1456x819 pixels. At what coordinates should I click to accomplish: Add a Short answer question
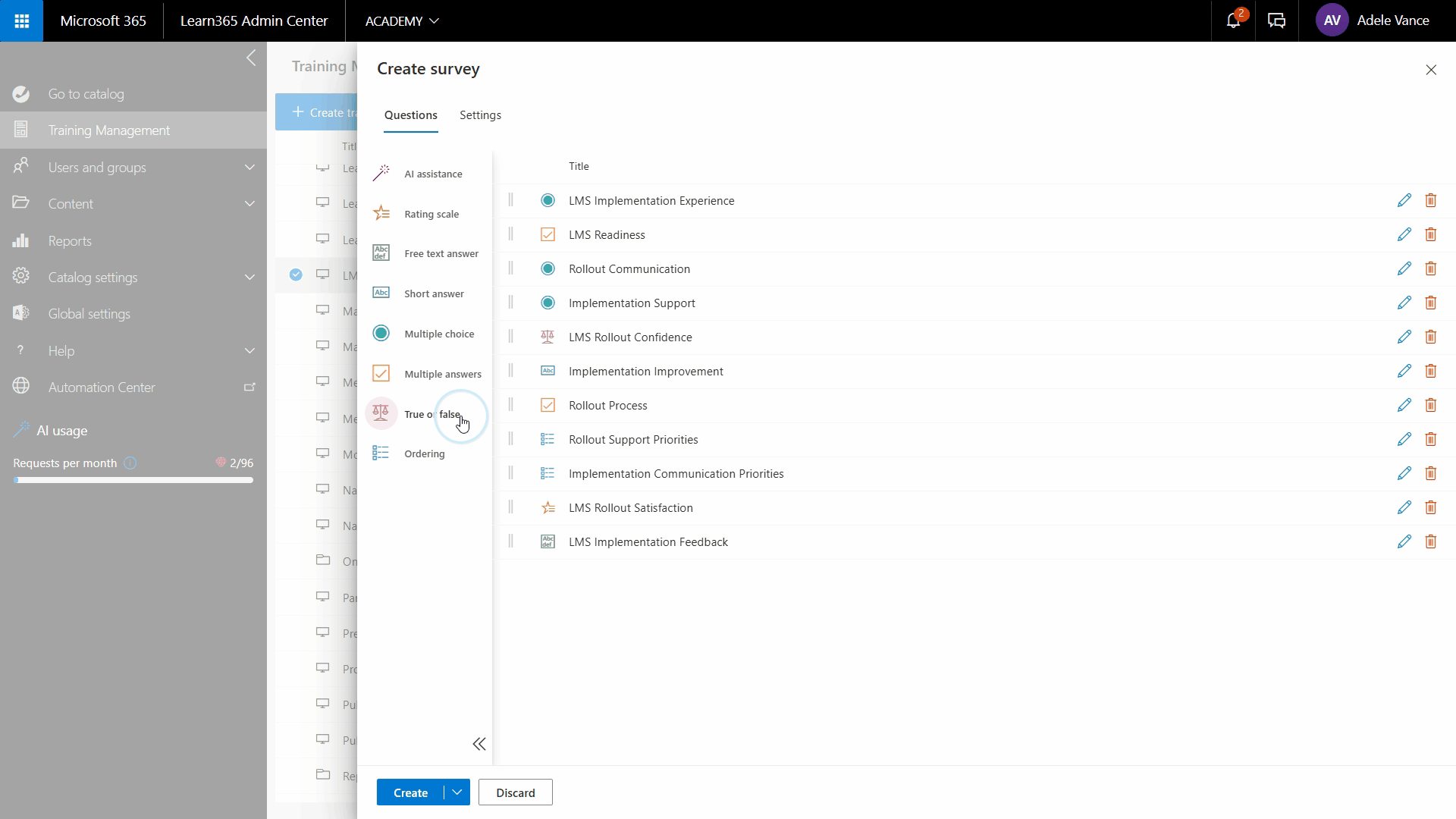[425, 293]
